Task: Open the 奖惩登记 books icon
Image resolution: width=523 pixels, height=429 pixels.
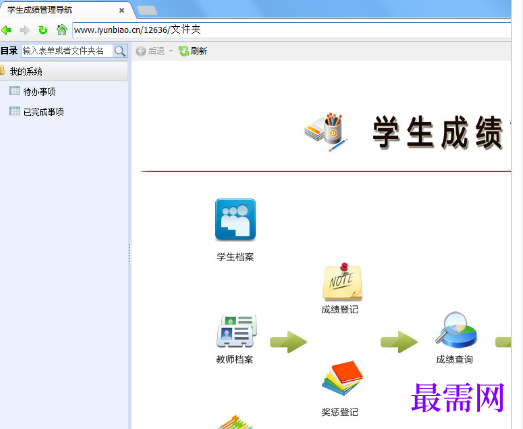Action: tap(342, 378)
